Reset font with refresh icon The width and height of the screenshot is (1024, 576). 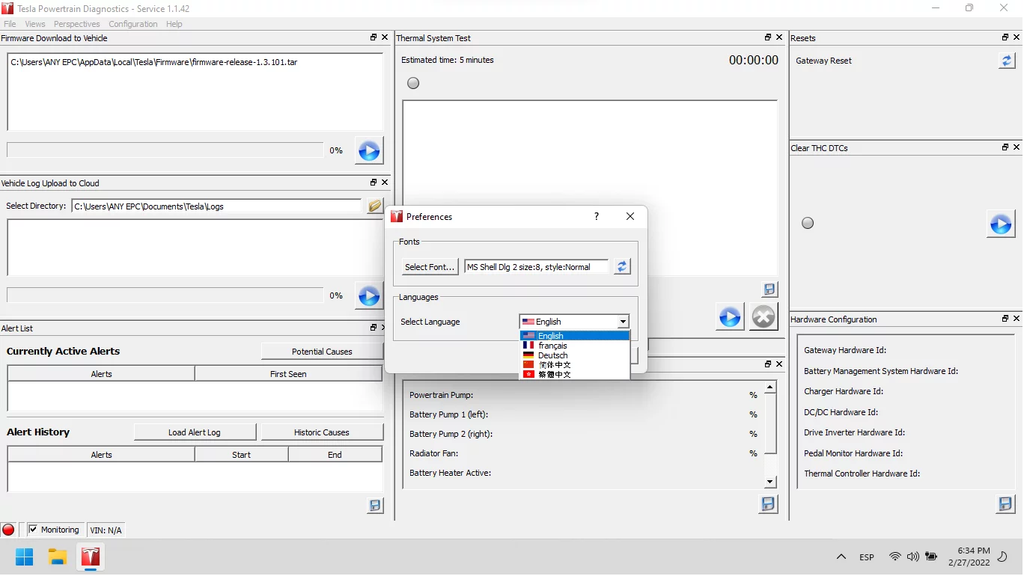pos(622,267)
